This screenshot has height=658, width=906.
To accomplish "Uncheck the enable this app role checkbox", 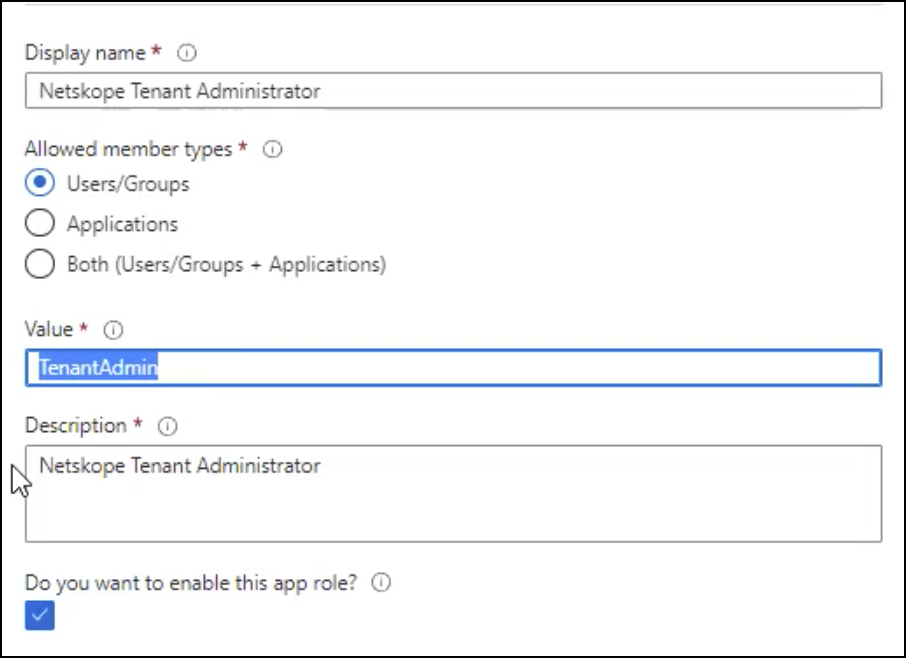I will pyautogui.click(x=40, y=615).
